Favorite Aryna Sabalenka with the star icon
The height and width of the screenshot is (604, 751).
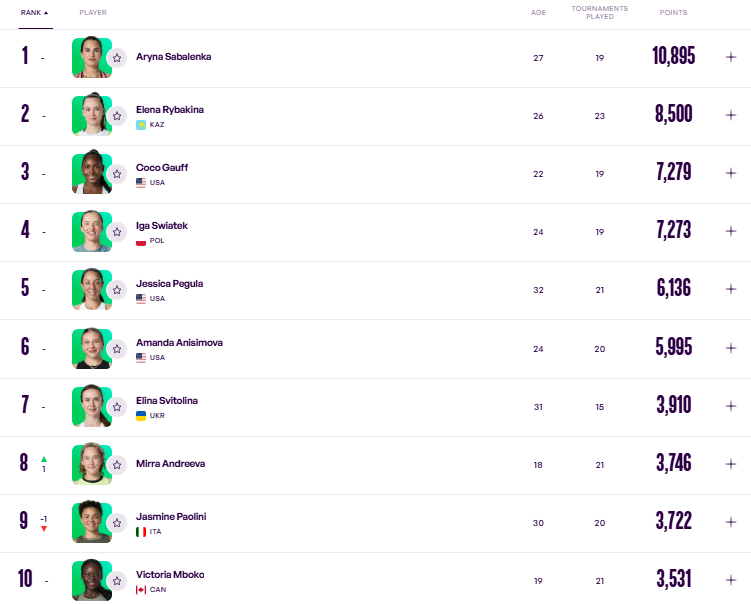pyautogui.click(x=117, y=58)
